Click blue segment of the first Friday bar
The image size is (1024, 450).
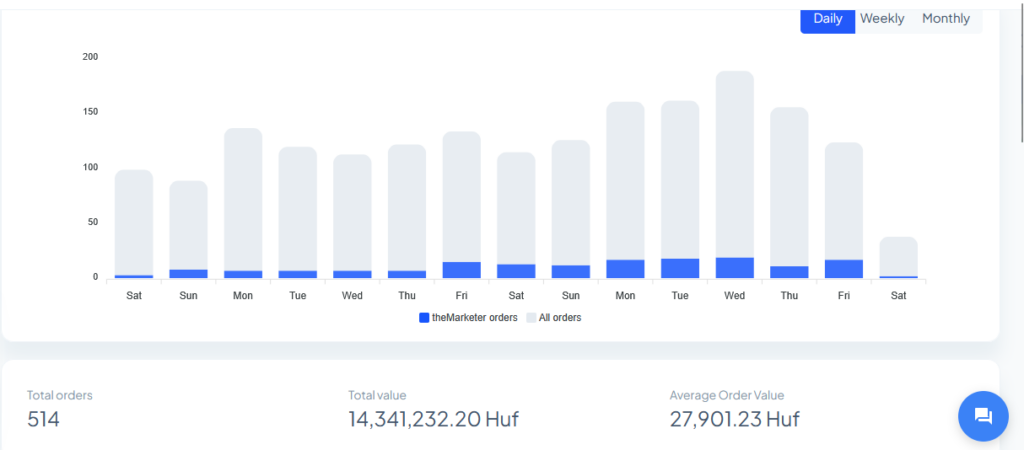coord(461,269)
